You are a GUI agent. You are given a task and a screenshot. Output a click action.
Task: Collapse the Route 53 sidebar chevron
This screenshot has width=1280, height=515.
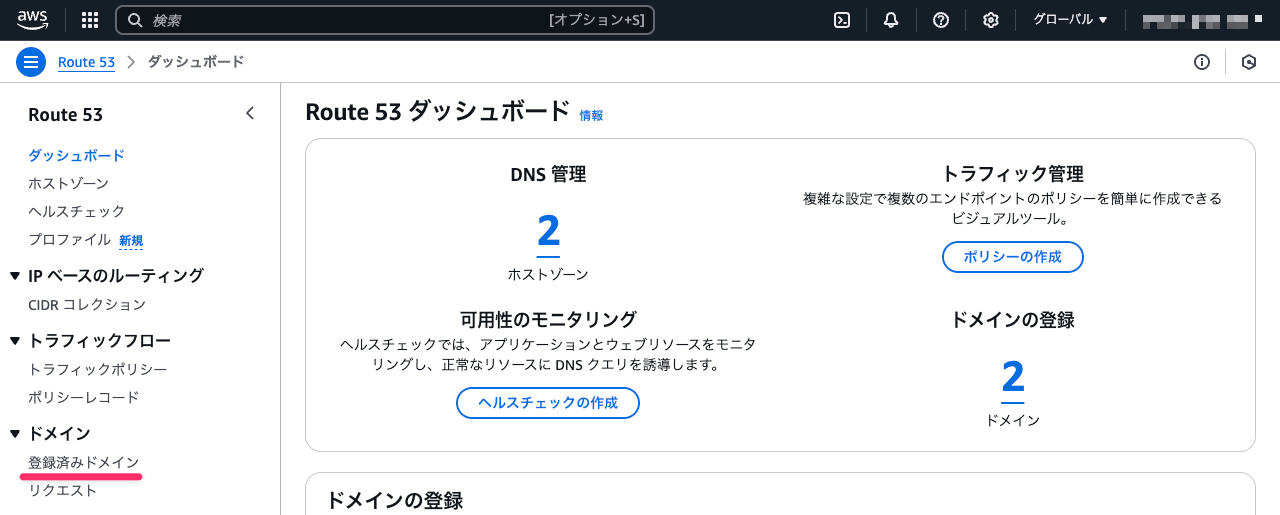[250, 114]
